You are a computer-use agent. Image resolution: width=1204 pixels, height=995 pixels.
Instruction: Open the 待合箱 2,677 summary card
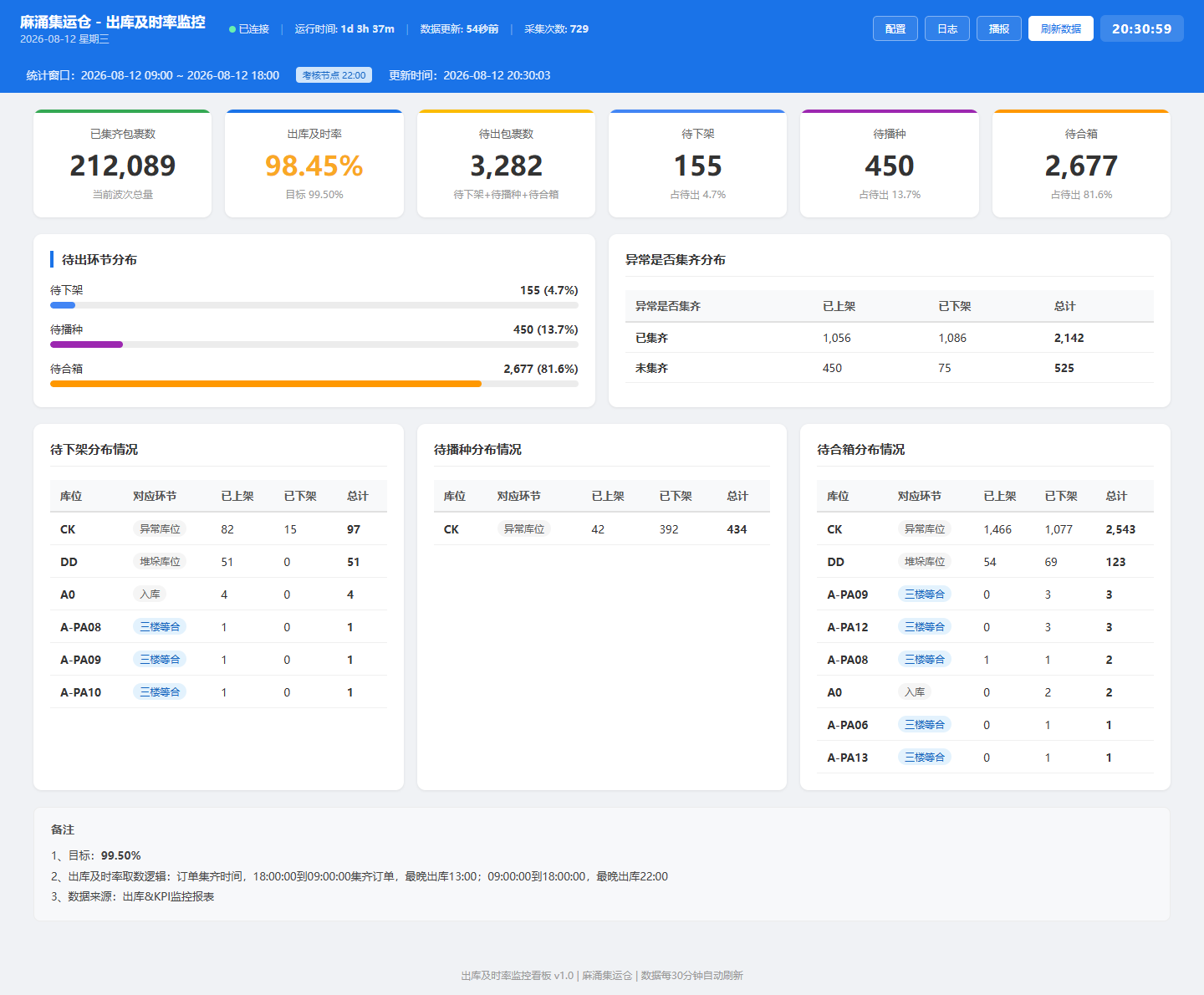1081,164
